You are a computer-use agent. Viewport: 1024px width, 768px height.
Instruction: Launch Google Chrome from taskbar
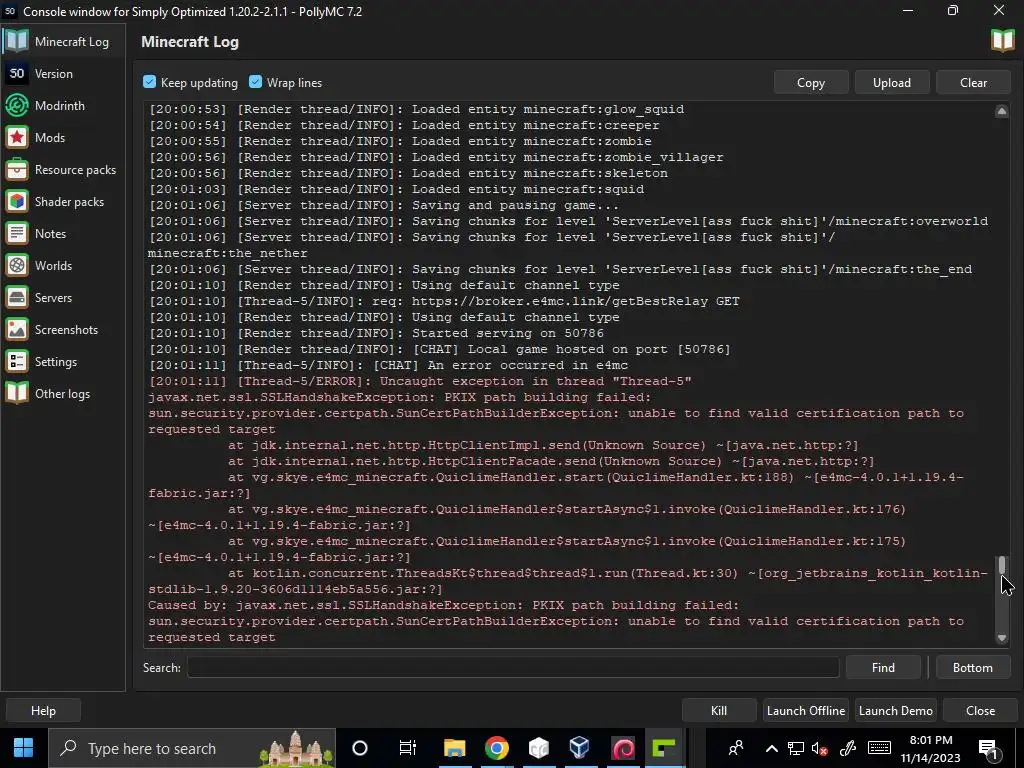(497, 748)
